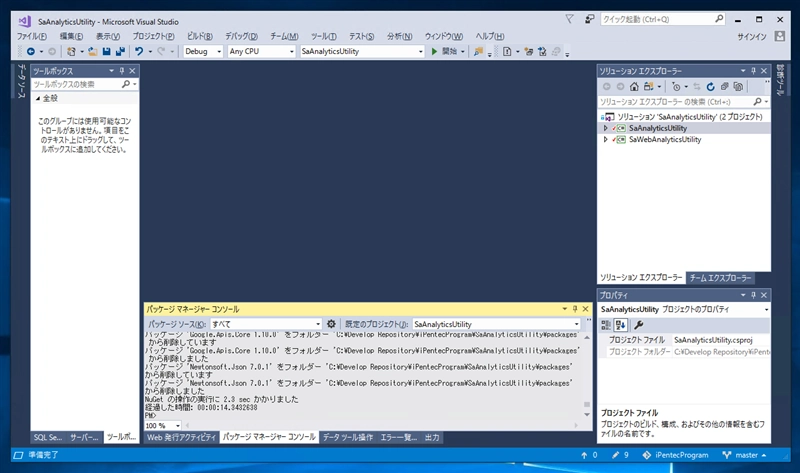800x473 pixels.
Task: Click the Categorized view icon in Properties
Action: coord(606,325)
